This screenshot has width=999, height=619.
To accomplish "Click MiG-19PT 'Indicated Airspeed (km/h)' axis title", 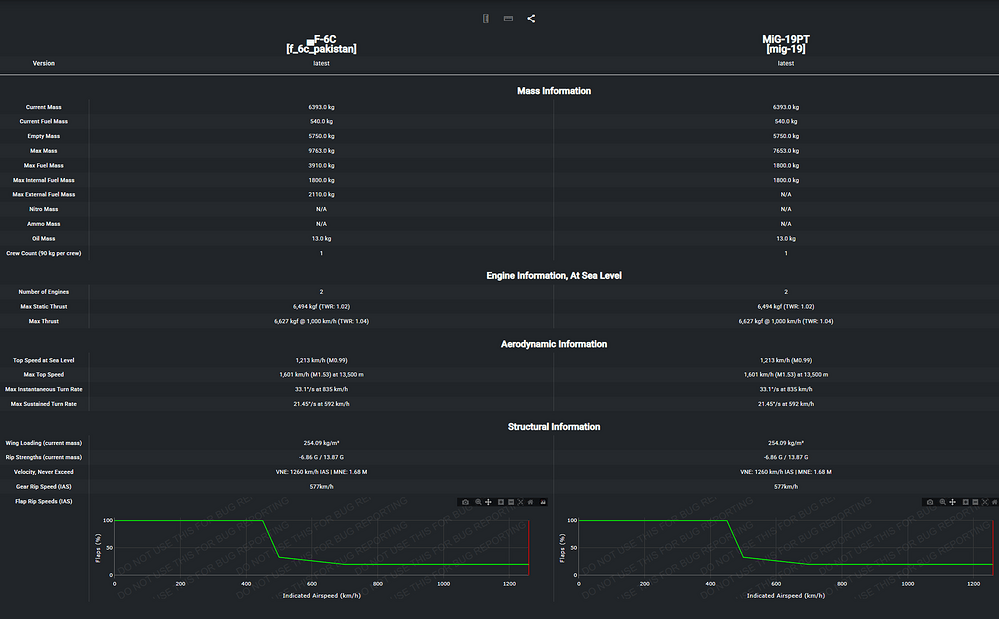I will tap(786, 595).
